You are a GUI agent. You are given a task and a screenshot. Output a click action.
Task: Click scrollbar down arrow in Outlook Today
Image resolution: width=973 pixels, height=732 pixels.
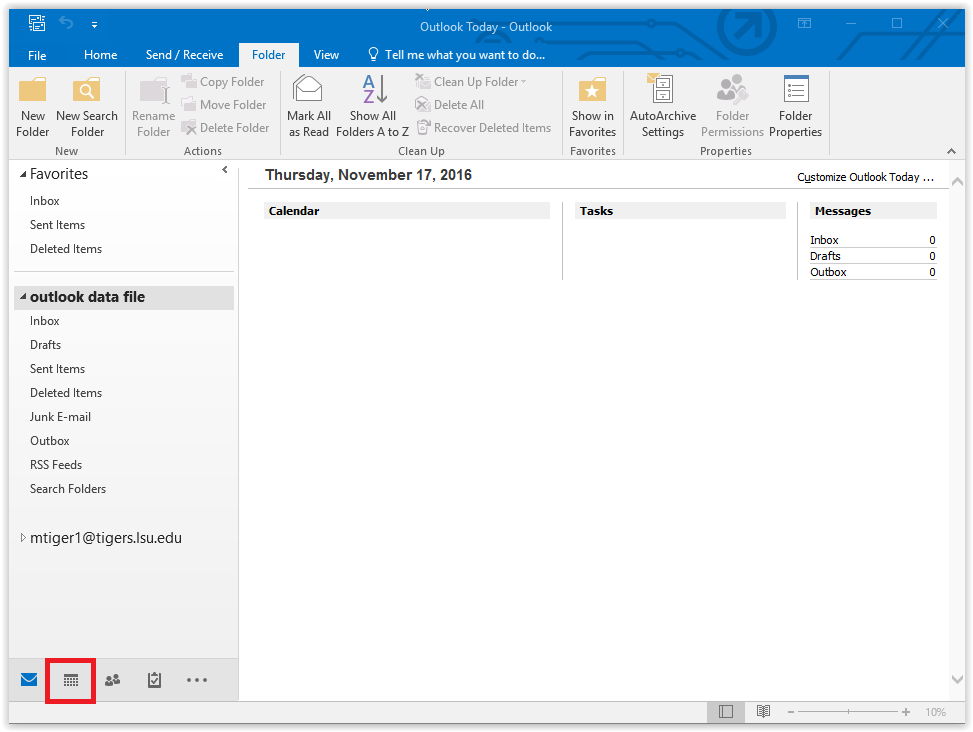tap(957, 679)
